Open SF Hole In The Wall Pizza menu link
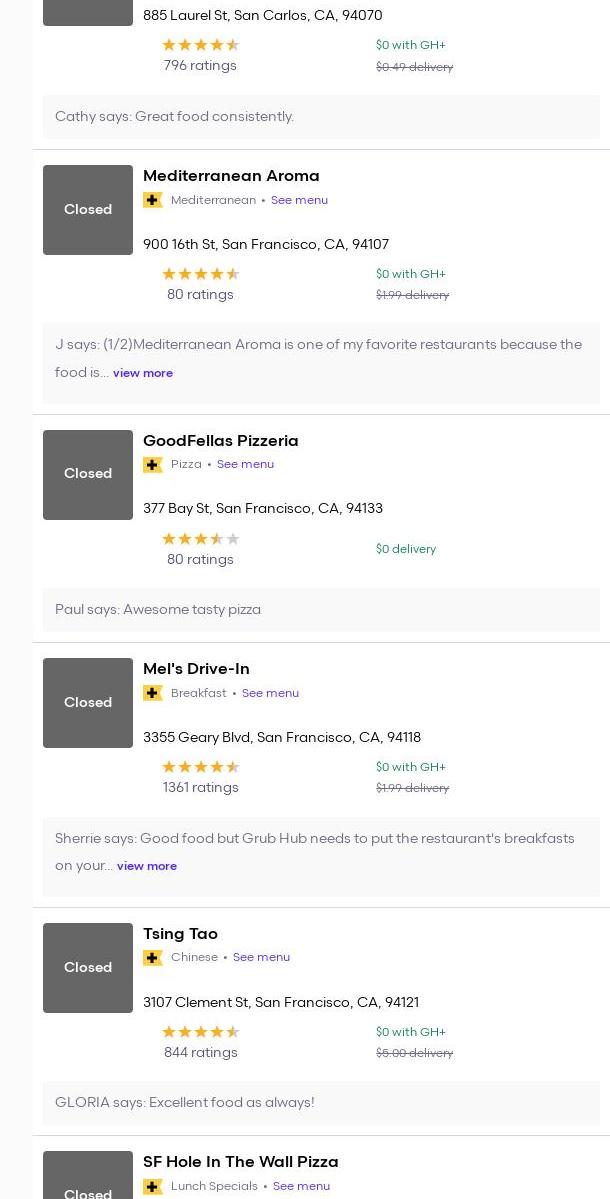The width and height of the screenshot is (610, 1199). pyautogui.click(x=301, y=1186)
